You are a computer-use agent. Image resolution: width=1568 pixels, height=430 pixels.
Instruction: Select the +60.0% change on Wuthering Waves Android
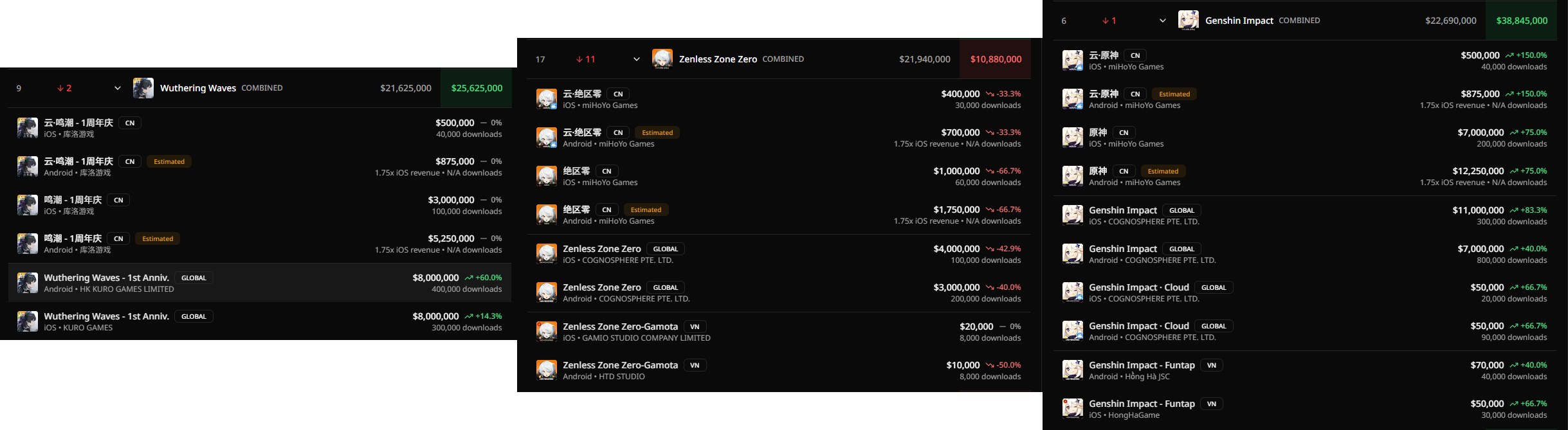483,278
